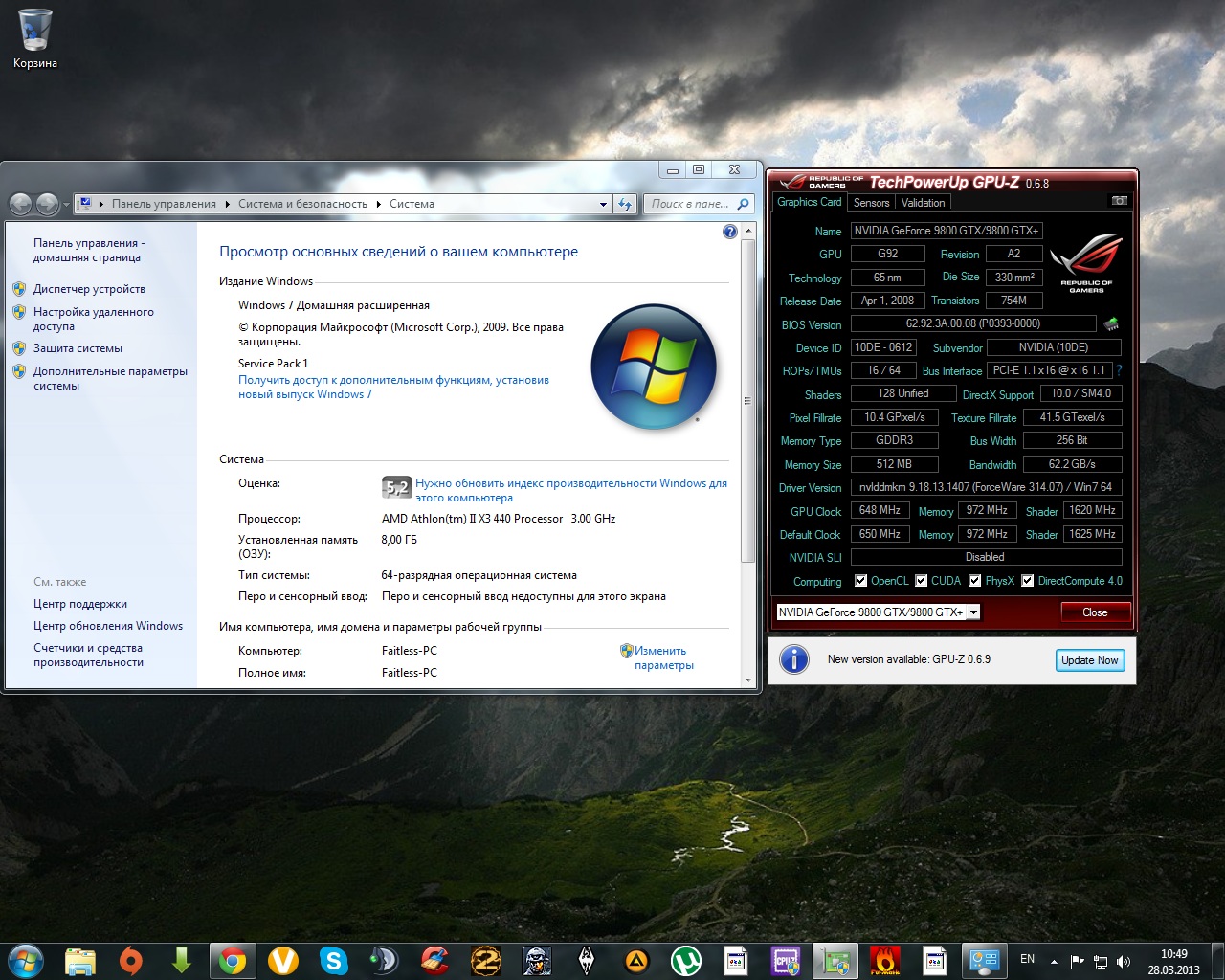1225x980 pixels.
Task: Open the Control Panel help icon
Action: point(730,232)
